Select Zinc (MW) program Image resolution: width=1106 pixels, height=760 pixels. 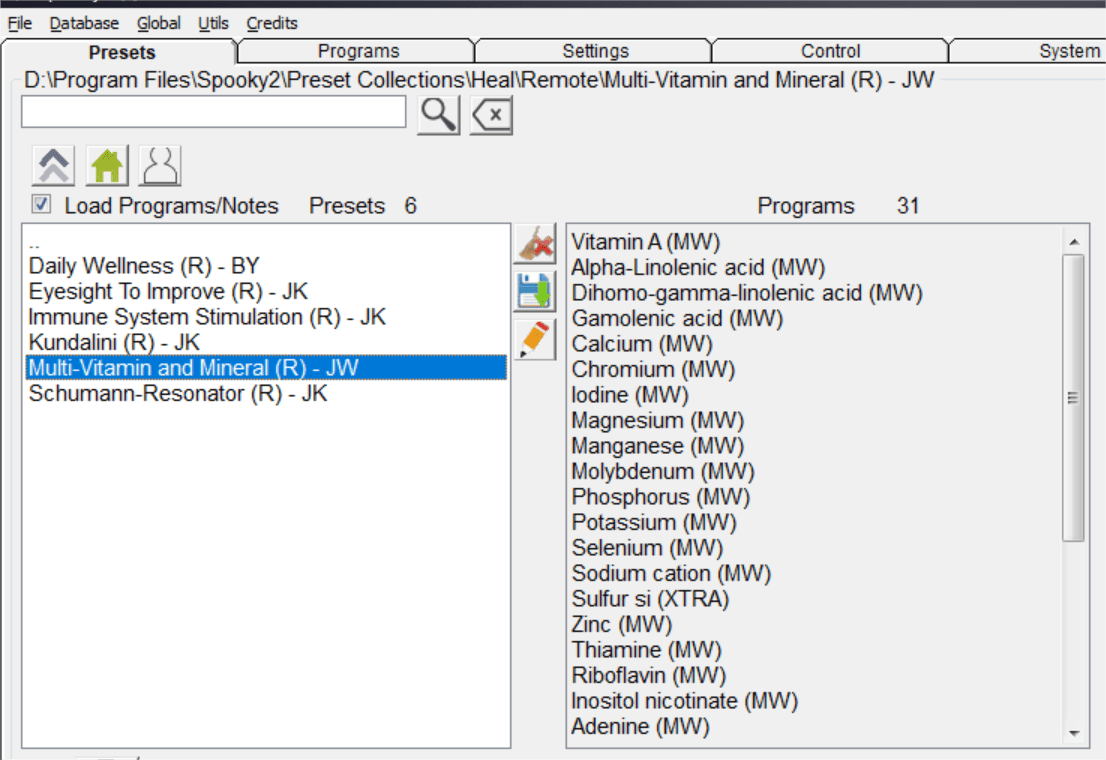point(815,625)
